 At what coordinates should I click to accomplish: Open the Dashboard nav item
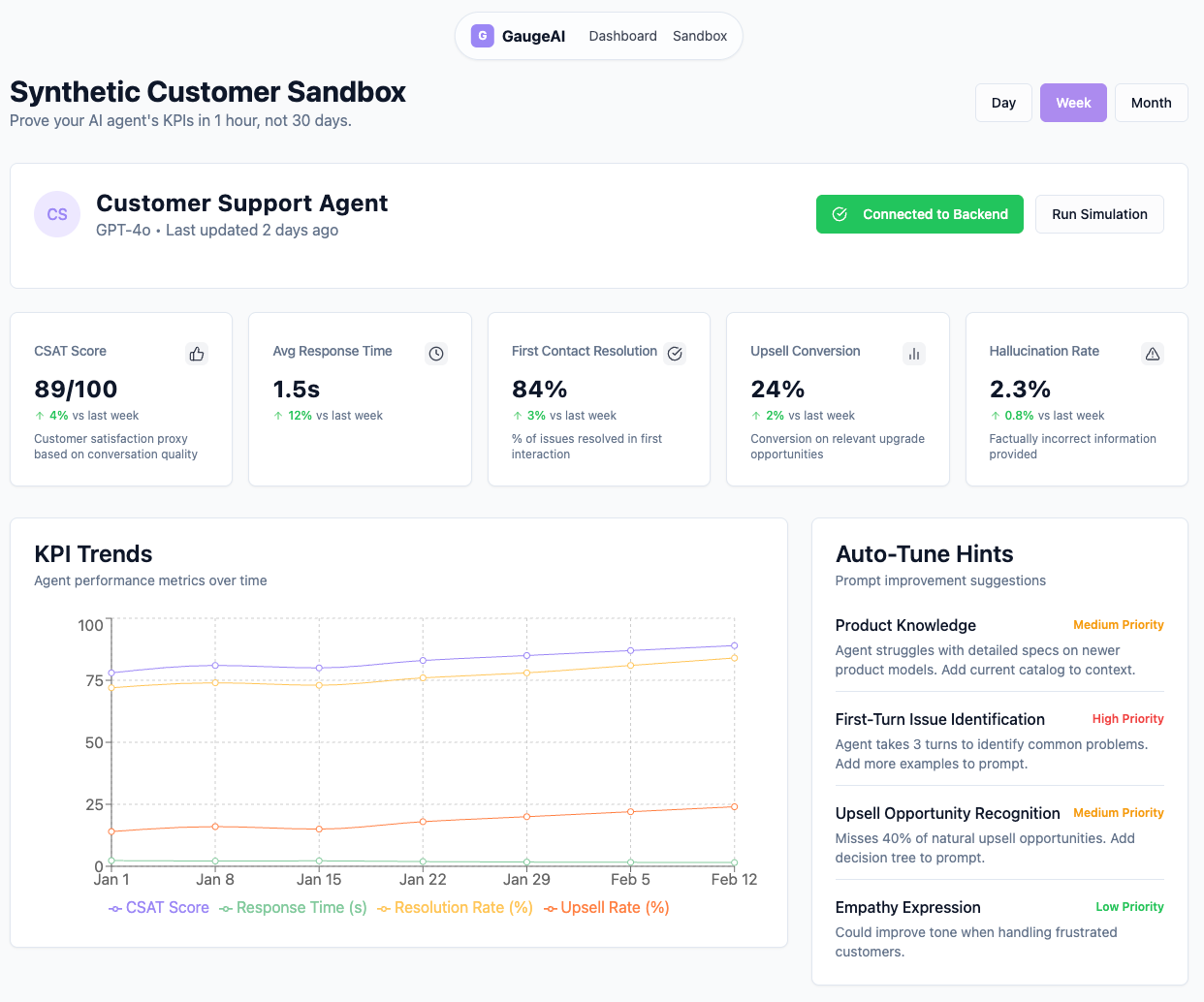click(622, 36)
